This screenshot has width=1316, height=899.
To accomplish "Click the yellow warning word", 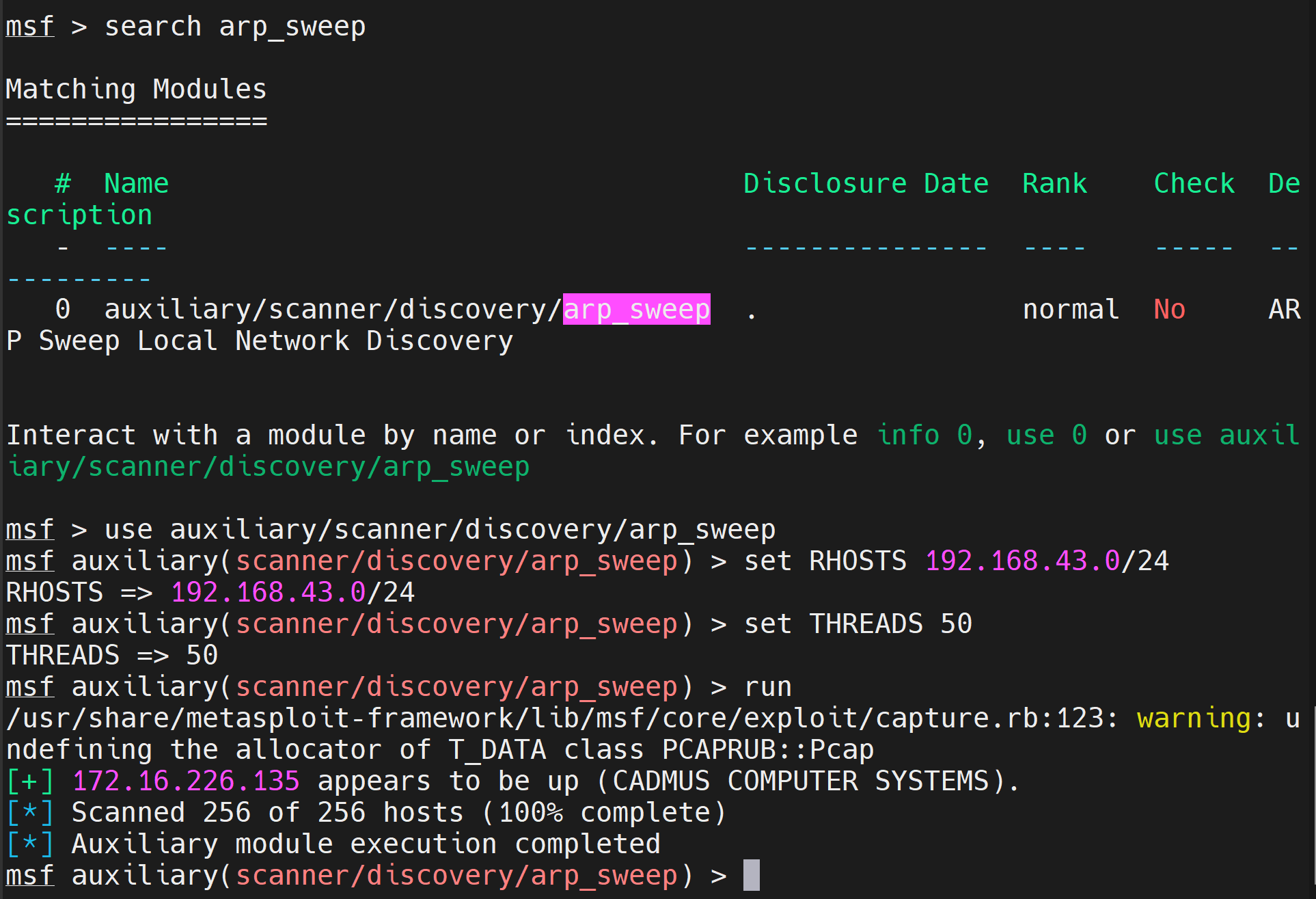I will 1193,718.
